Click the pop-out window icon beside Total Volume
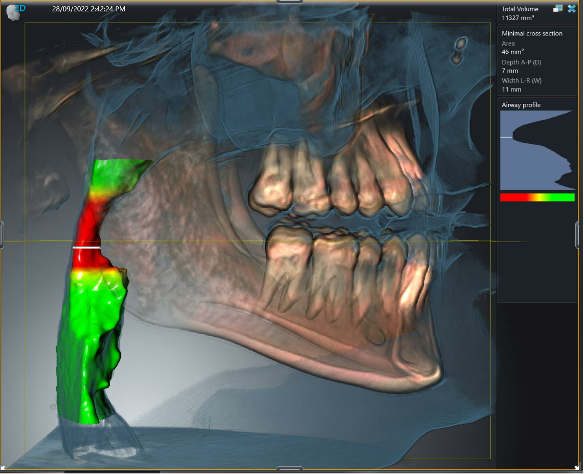 pos(558,9)
